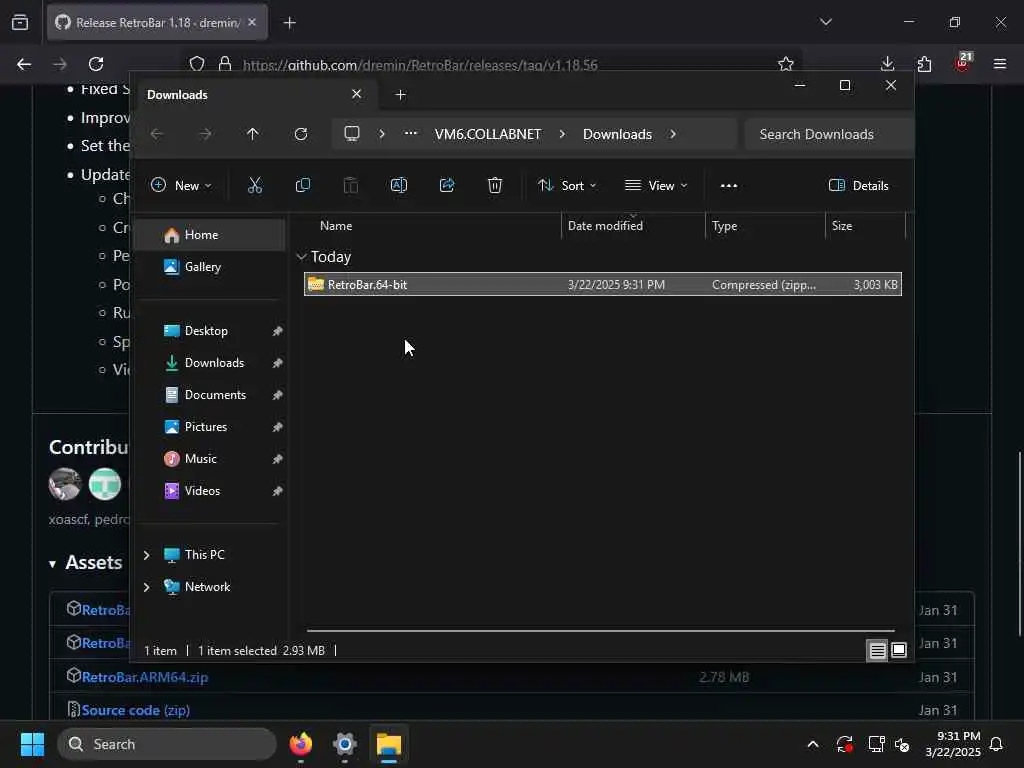Reload the GitHub page in Firefox
This screenshot has height=768, width=1024.
tap(96, 64)
